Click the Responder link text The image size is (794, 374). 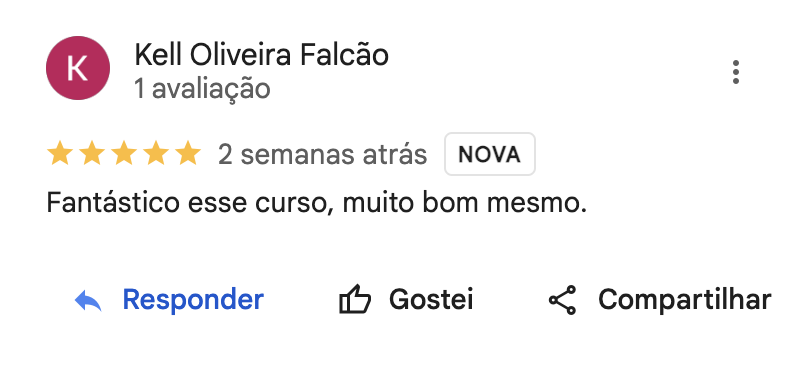click(x=193, y=300)
